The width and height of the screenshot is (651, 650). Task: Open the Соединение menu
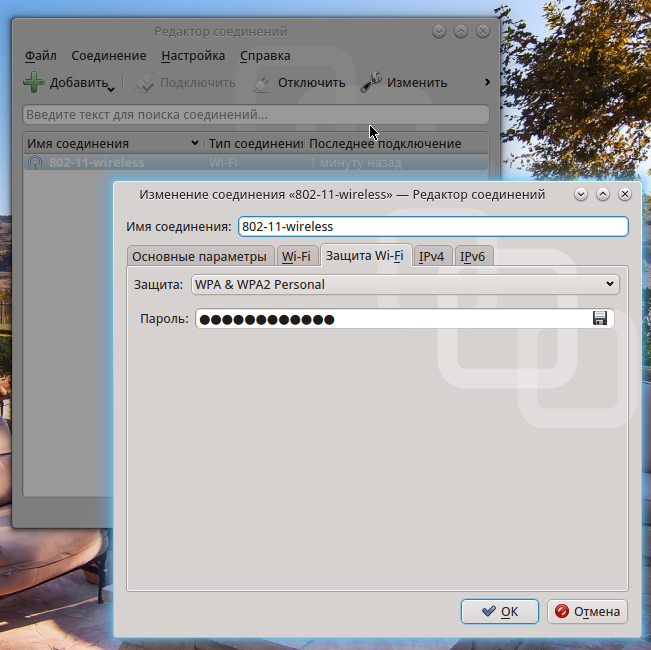pos(109,56)
